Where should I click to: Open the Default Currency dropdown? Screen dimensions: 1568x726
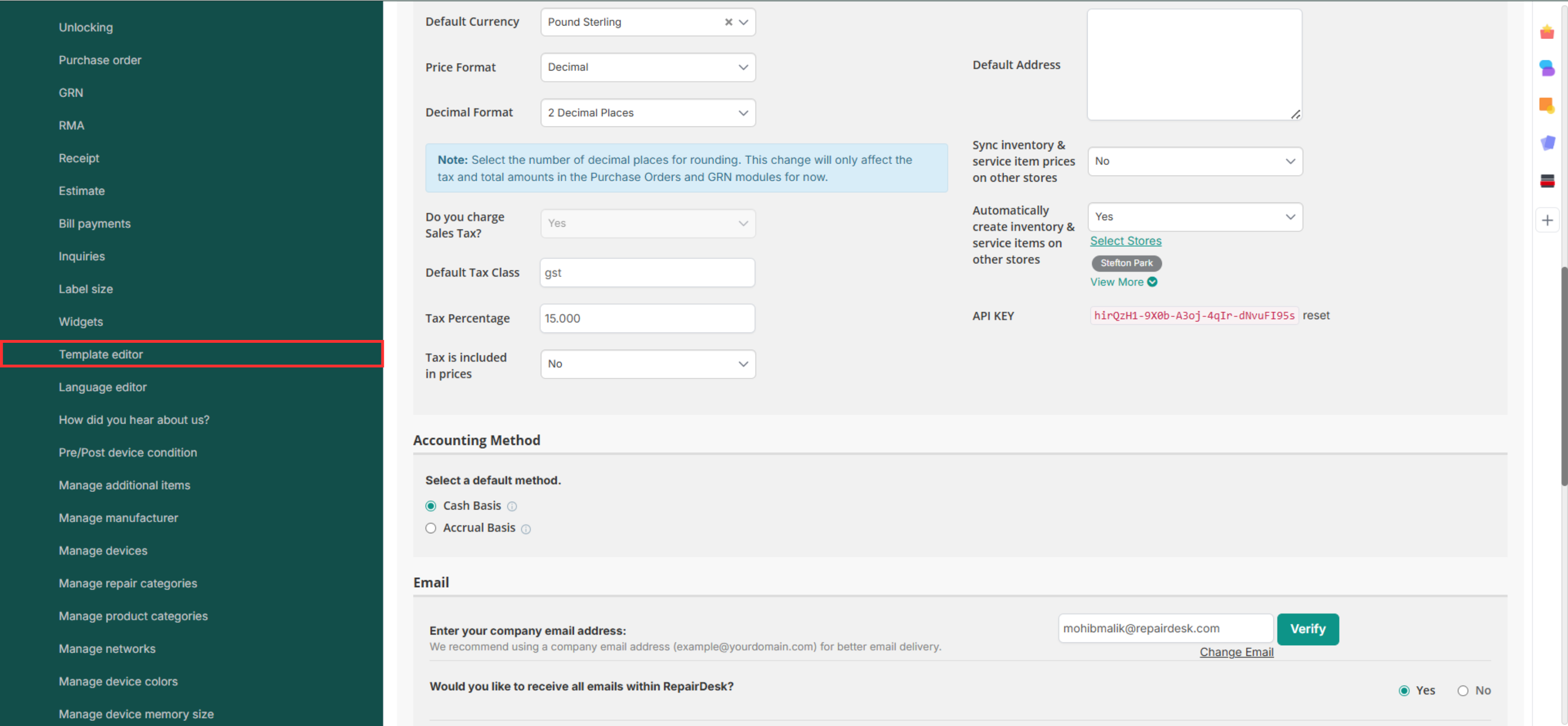[x=648, y=22]
